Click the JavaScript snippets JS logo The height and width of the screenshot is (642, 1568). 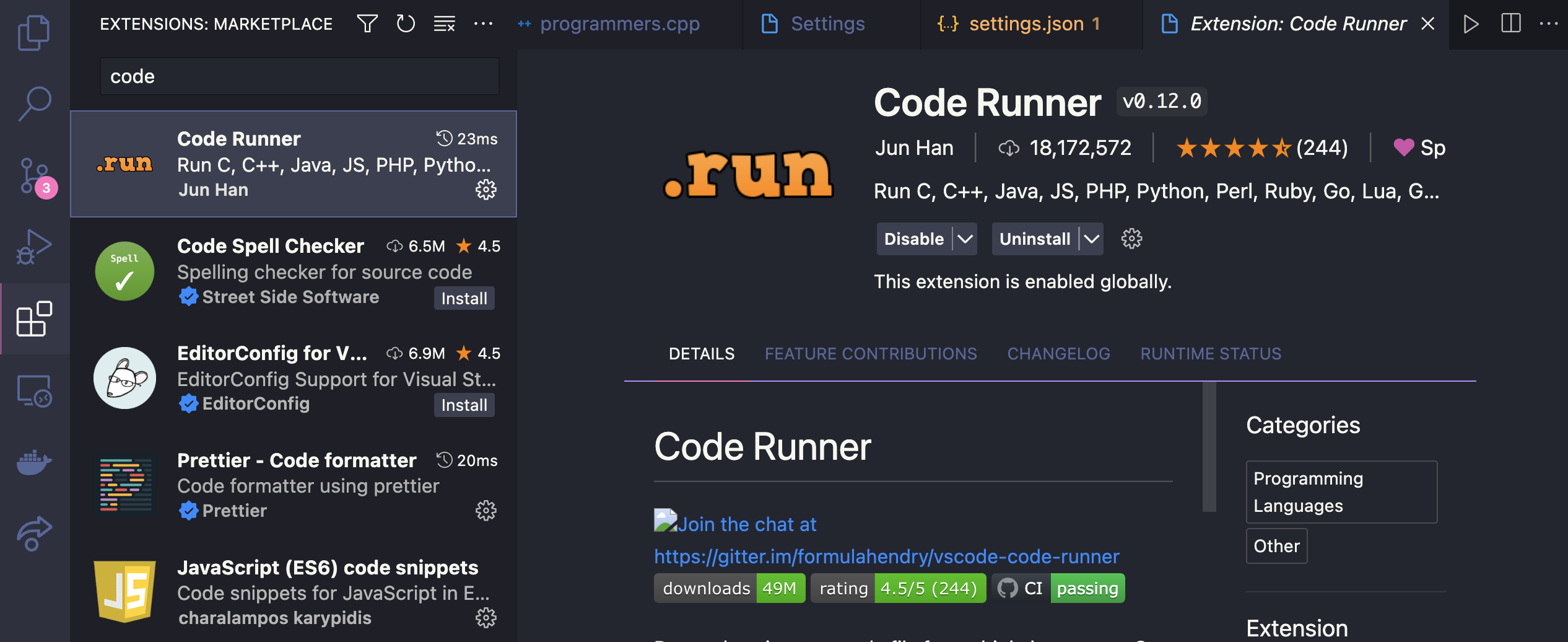(124, 591)
